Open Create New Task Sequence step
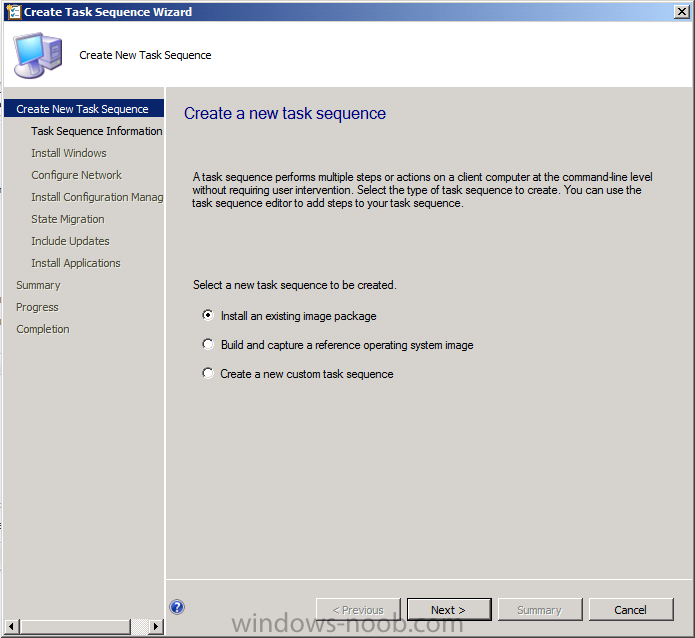This screenshot has height=638, width=695. pyautogui.click(x=84, y=109)
